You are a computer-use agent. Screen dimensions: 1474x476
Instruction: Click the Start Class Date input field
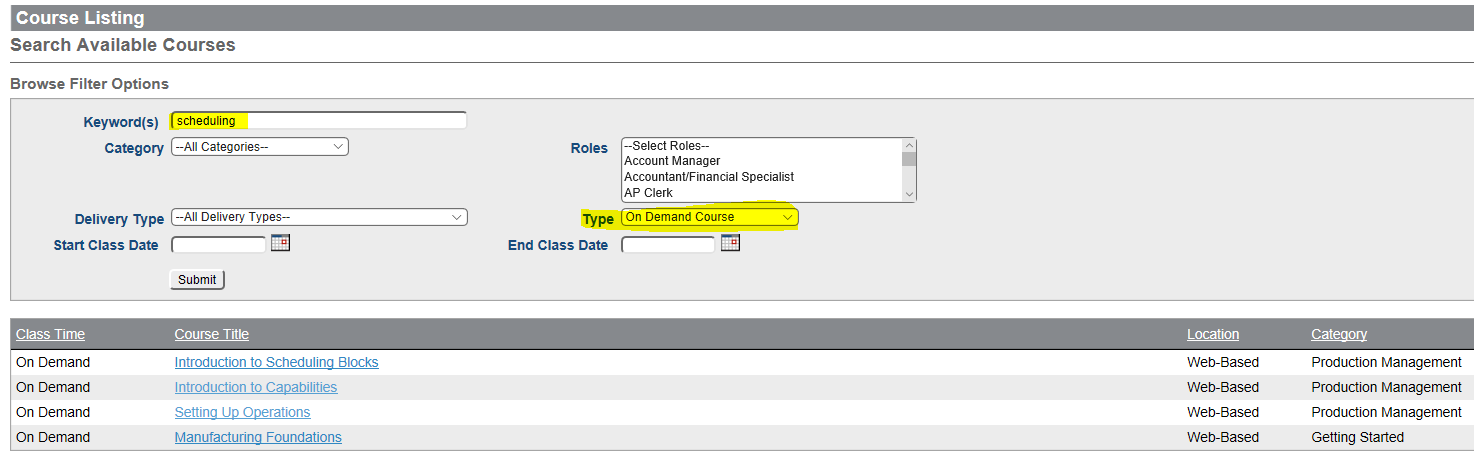click(x=219, y=244)
